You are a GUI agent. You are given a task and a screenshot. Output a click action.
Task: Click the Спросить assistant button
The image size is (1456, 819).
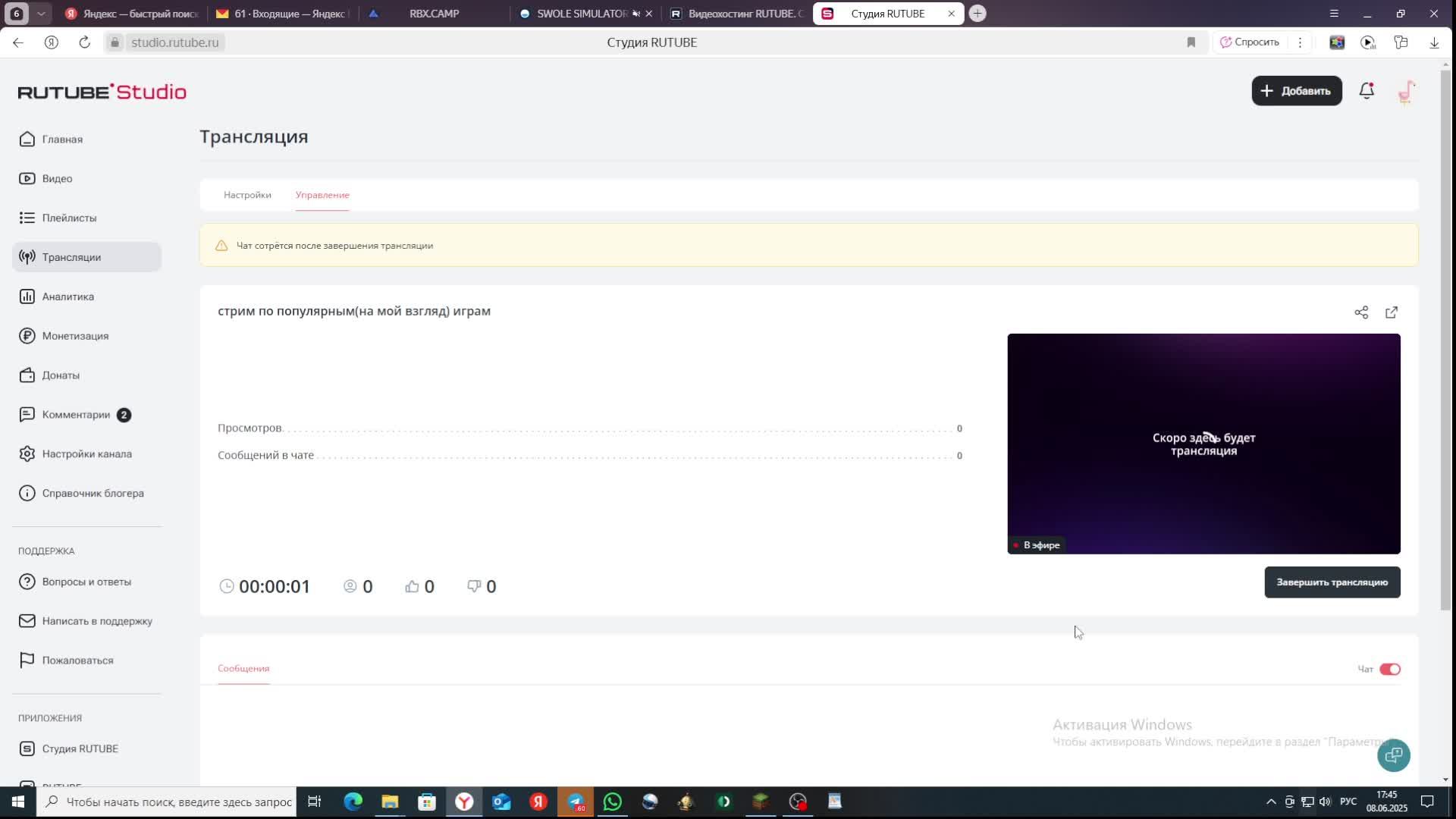pyautogui.click(x=1249, y=42)
